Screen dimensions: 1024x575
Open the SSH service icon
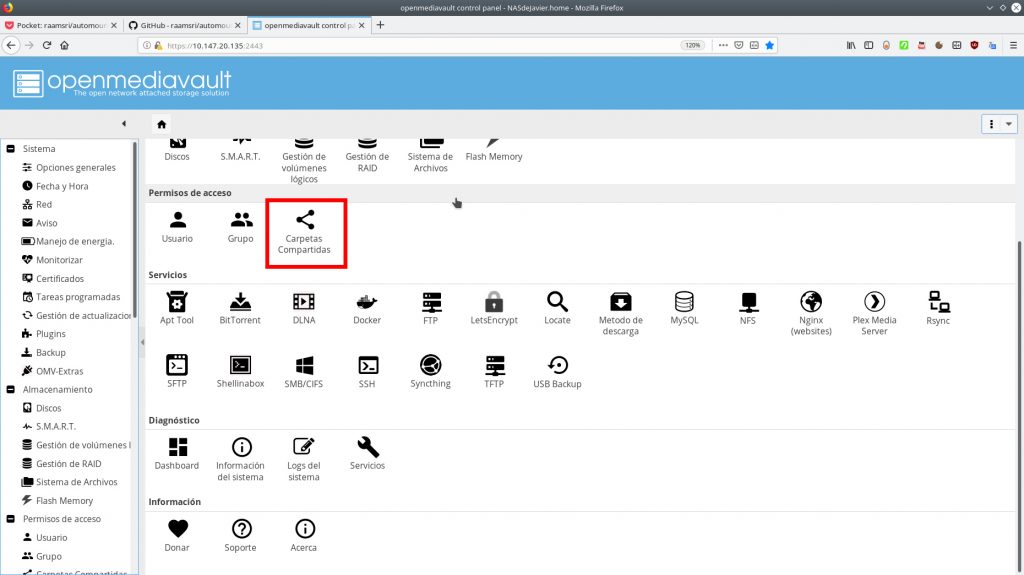(x=367, y=371)
